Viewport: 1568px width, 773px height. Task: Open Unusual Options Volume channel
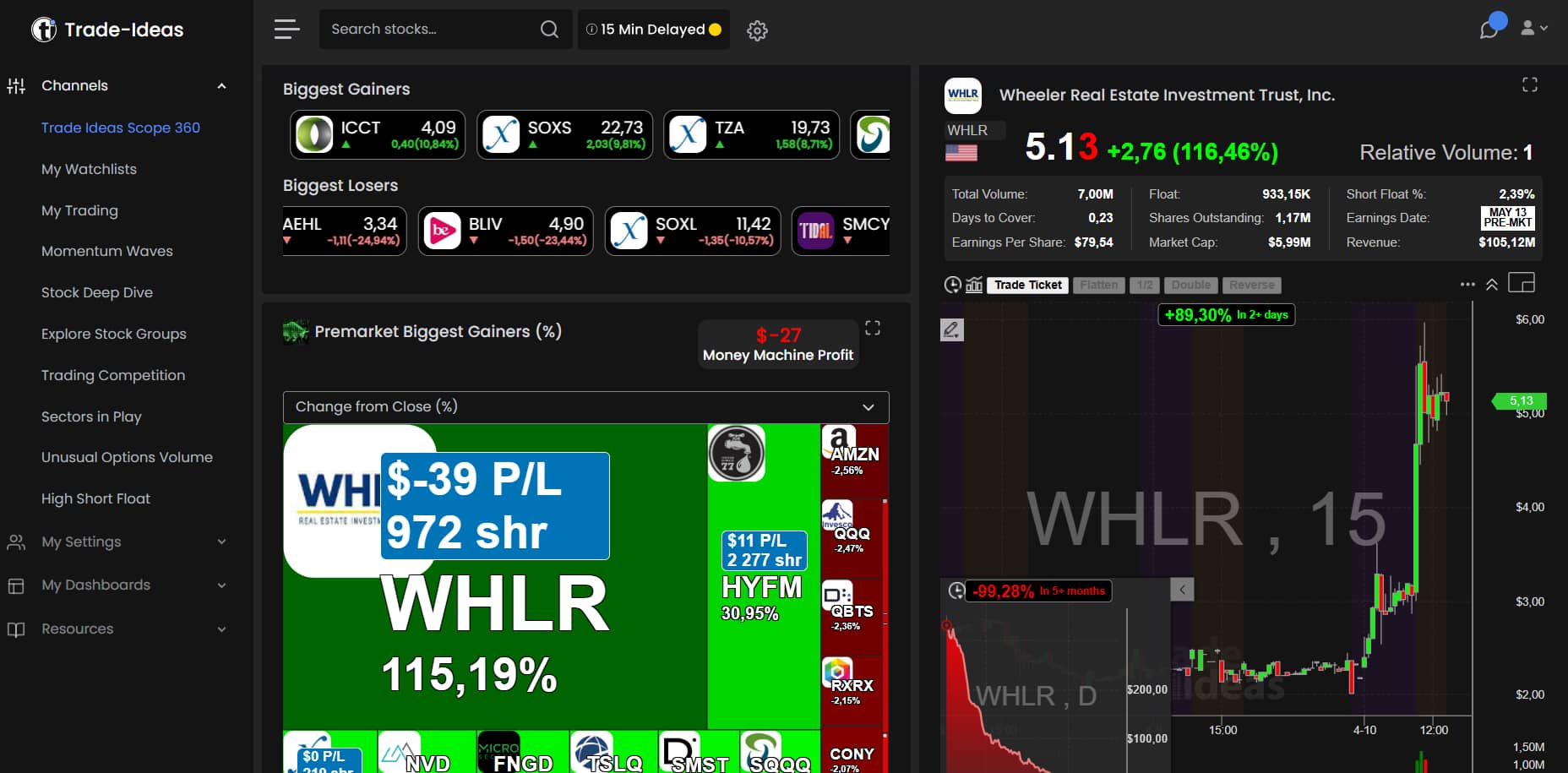[x=127, y=457]
